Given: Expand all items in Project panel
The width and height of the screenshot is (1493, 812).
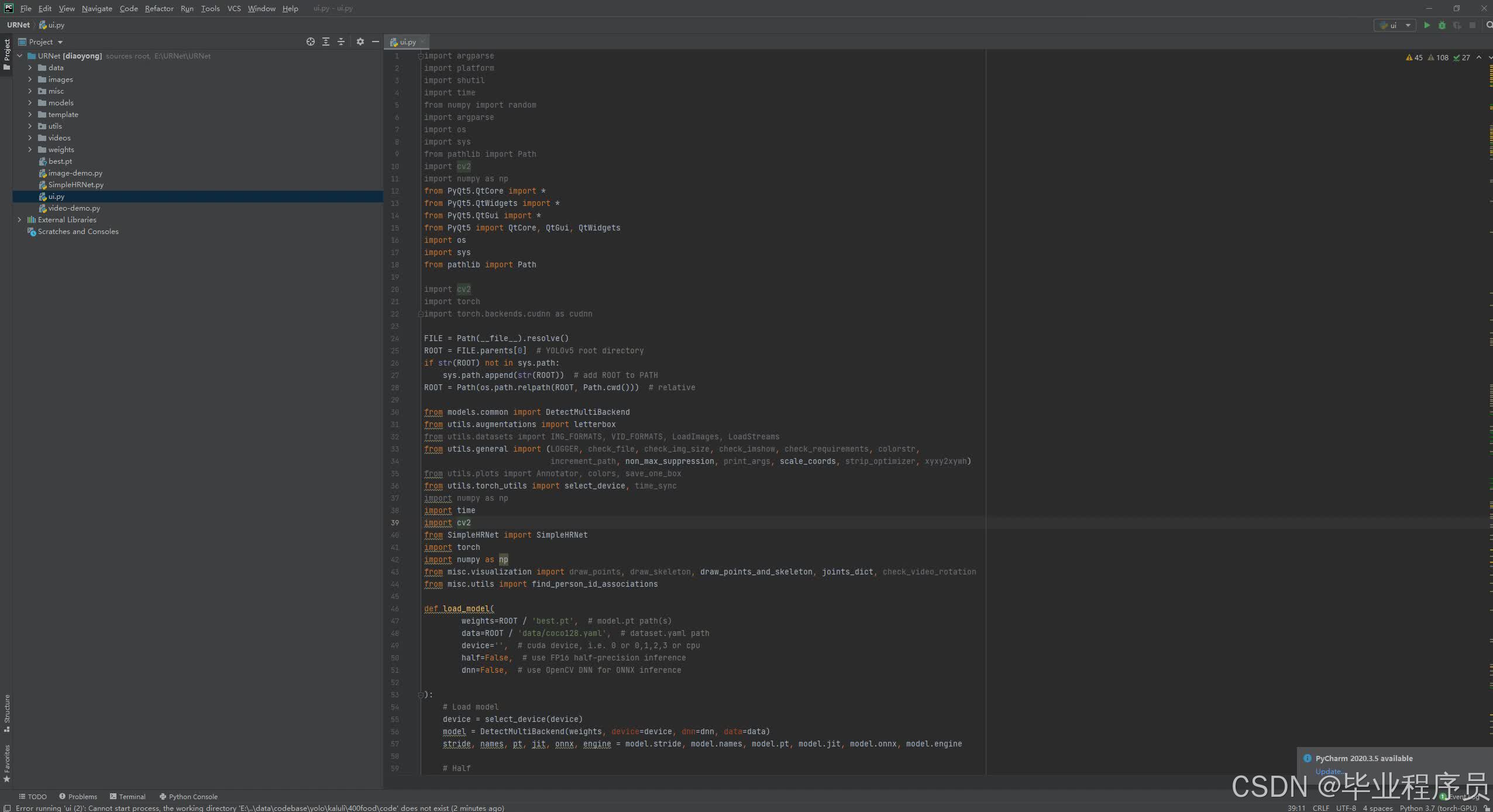Looking at the screenshot, I should click(326, 42).
